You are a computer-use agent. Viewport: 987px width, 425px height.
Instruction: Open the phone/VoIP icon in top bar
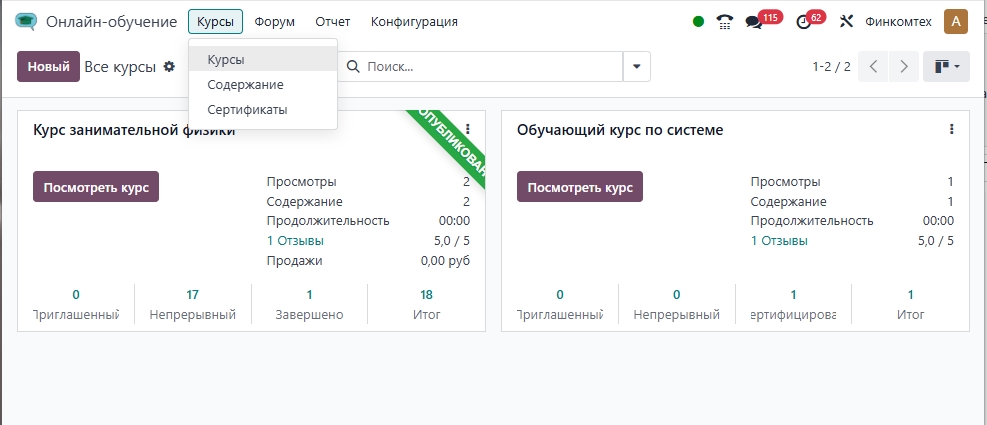point(725,21)
